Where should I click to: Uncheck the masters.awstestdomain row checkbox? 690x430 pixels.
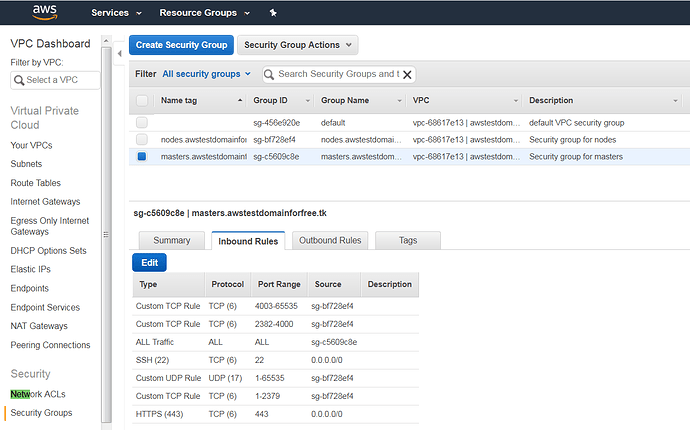[x=142, y=157]
